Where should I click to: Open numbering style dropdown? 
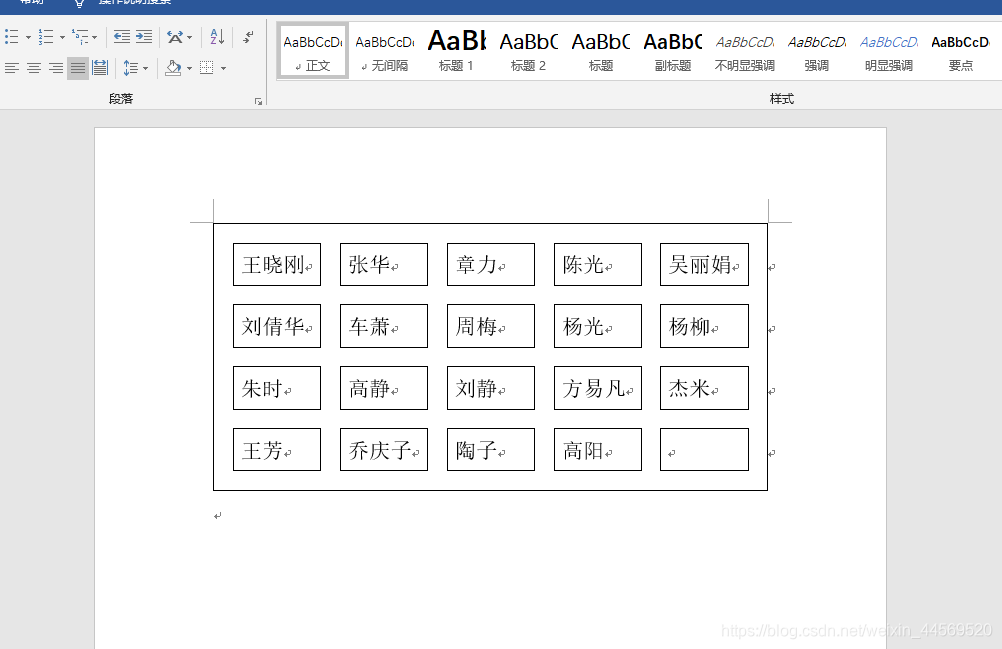(x=62, y=37)
